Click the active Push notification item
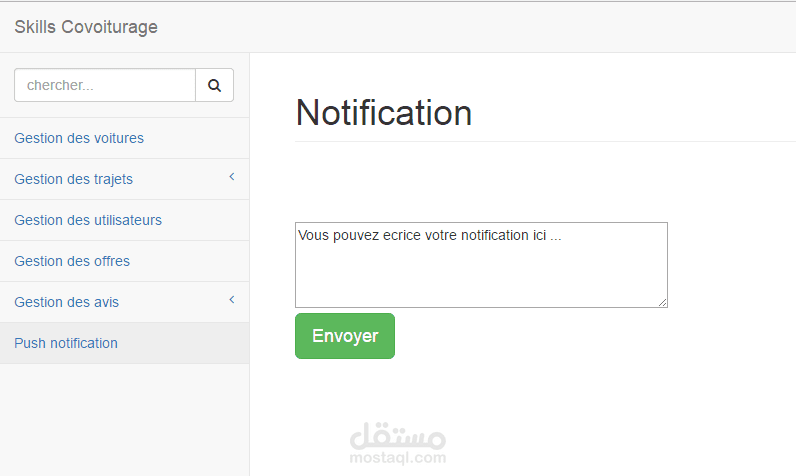 (66, 343)
